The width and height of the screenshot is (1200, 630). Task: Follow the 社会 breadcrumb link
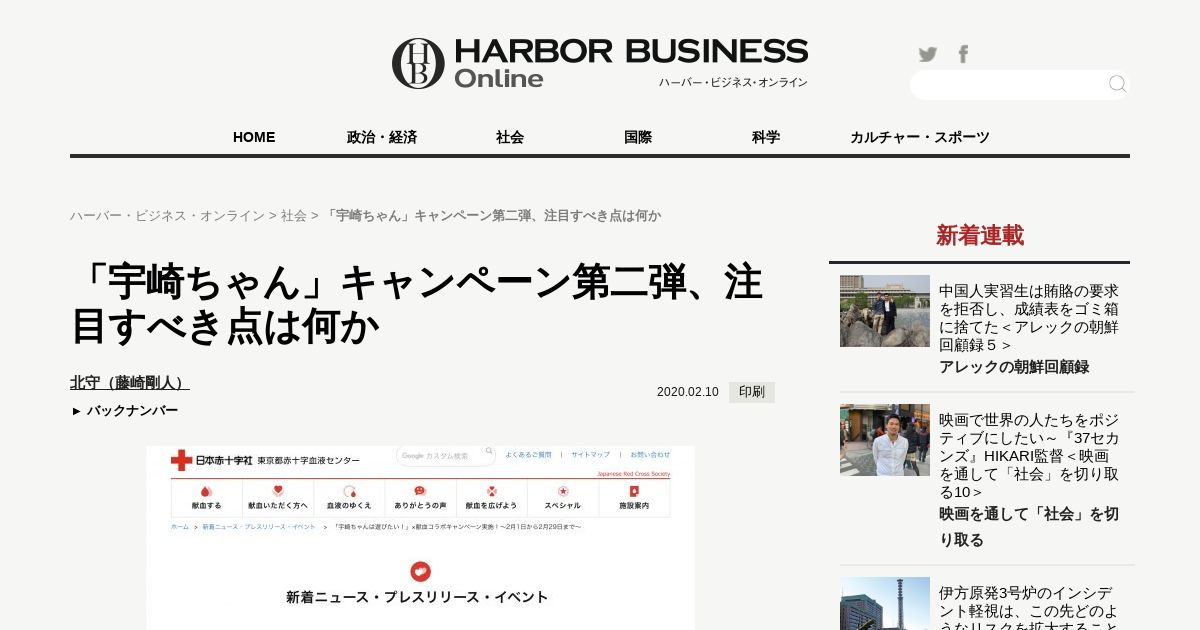294,215
